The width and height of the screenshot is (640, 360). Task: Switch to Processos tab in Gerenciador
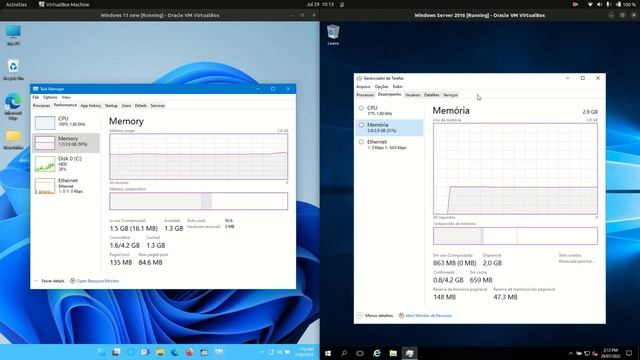[365, 95]
